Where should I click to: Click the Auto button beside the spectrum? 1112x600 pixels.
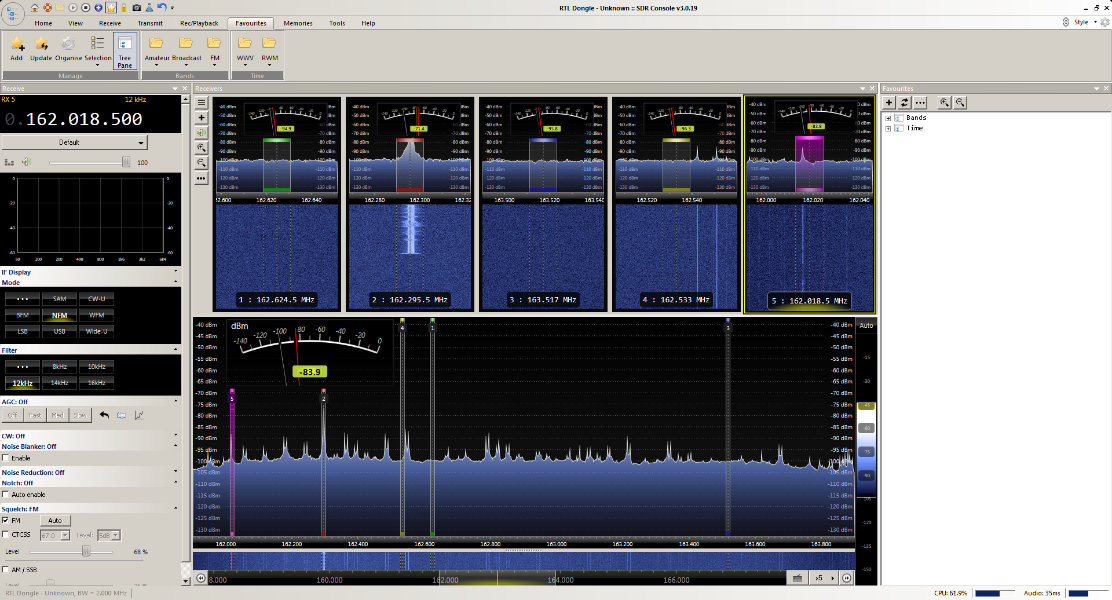click(867, 326)
